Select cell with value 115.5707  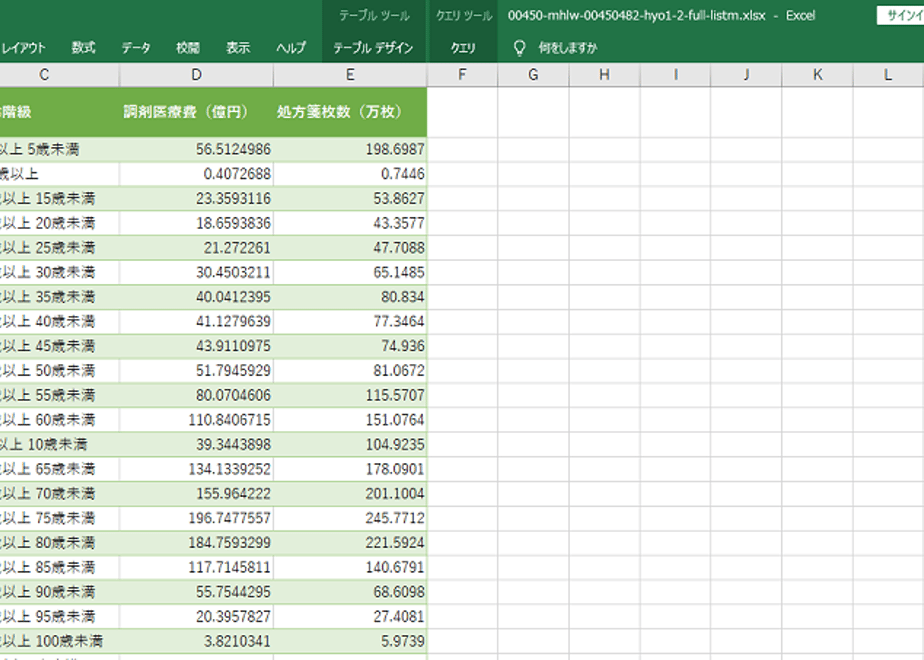click(350, 395)
